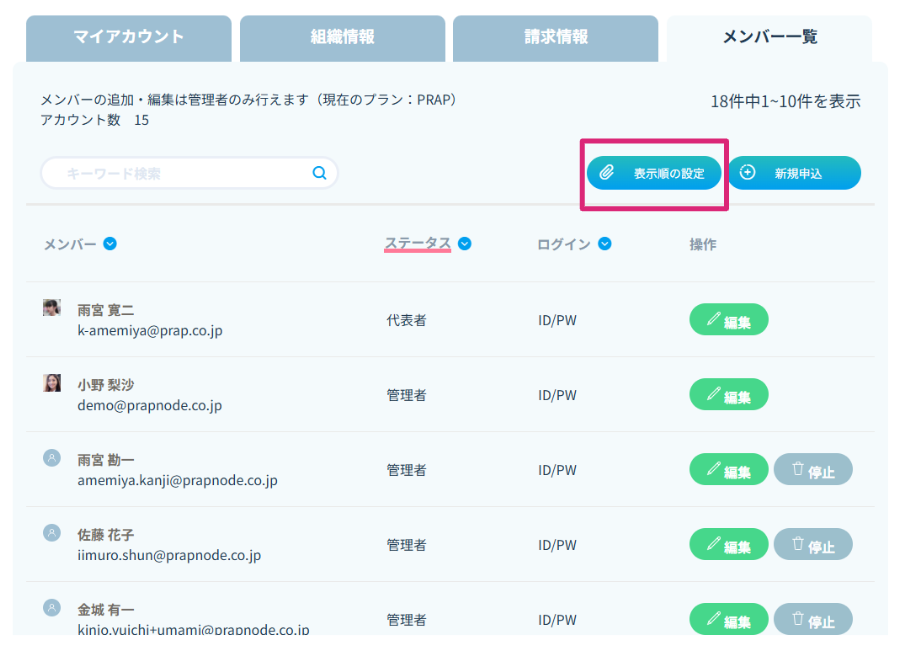Suspend 雨宮 勘一 using the 停止 button
This screenshot has width=904, height=649.
813,470
